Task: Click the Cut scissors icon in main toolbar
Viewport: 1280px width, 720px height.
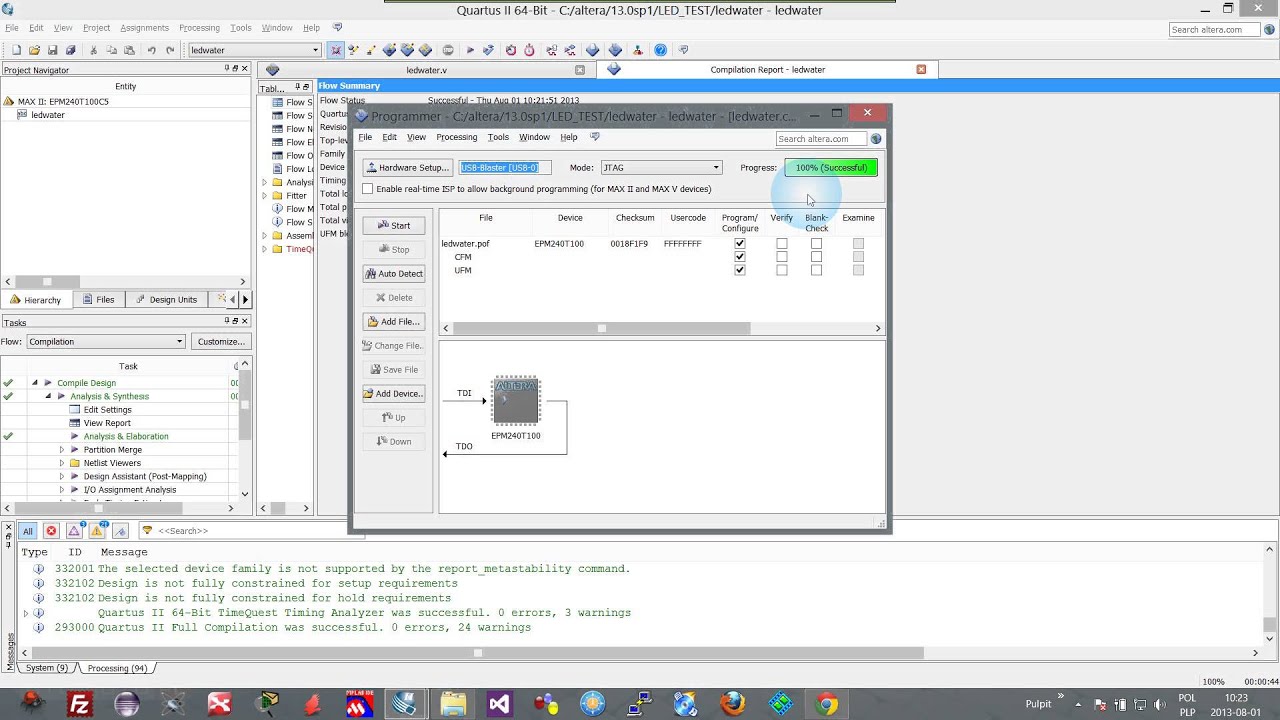Action: pos(93,50)
